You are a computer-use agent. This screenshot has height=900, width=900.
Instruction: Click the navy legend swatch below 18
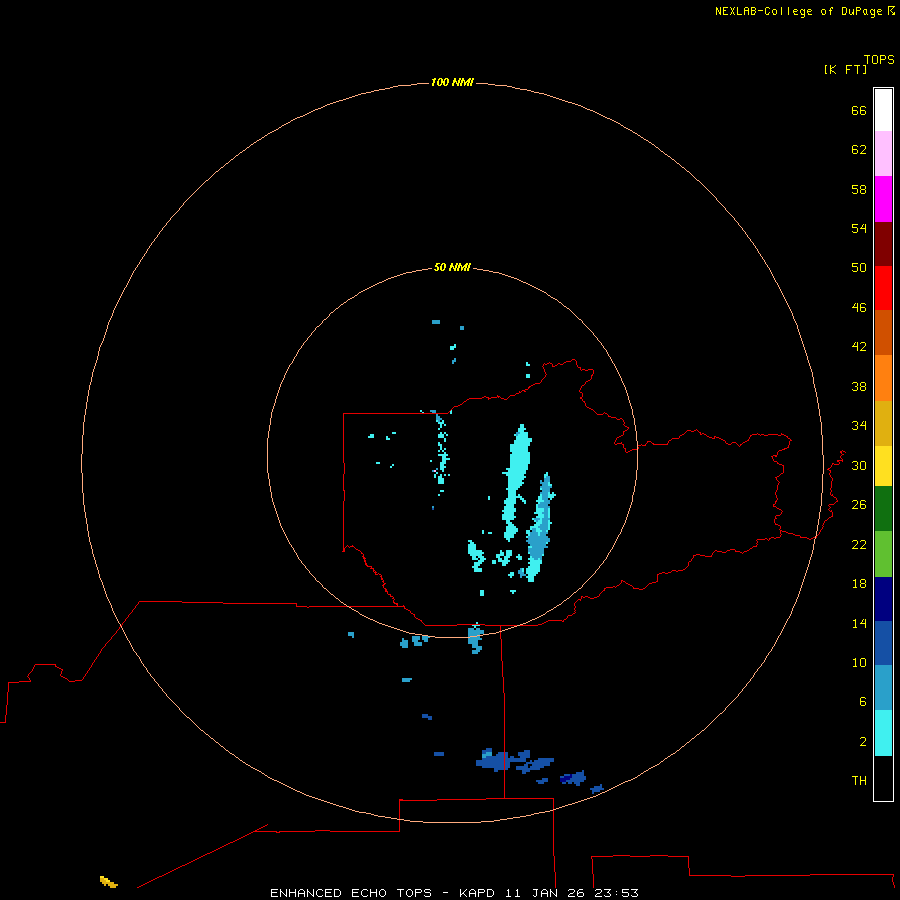click(883, 599)
